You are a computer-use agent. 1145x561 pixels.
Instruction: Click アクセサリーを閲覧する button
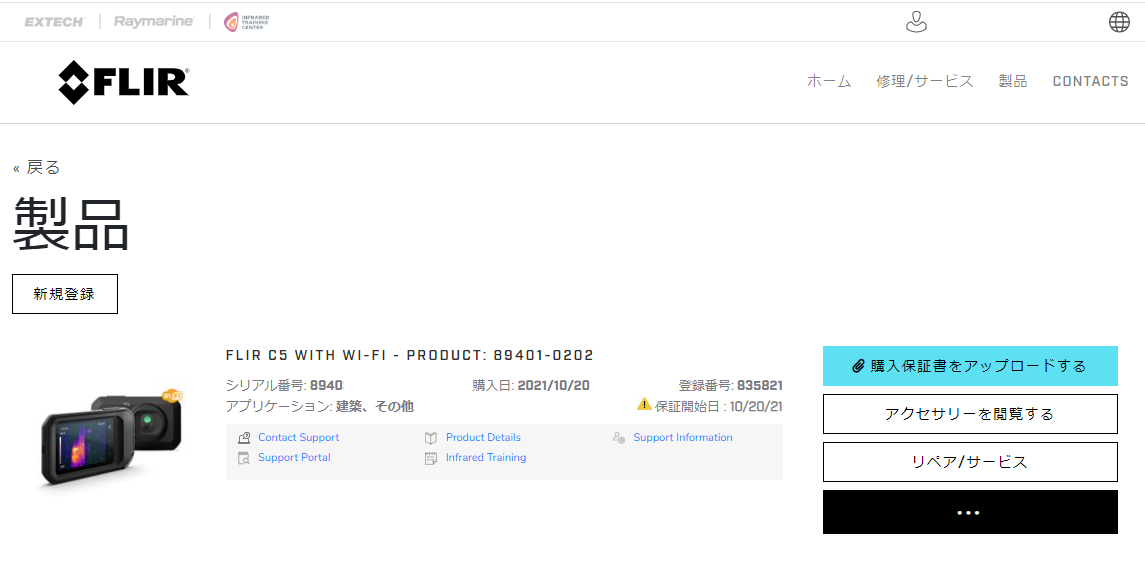pyautogui.click(x=969, y=414)
